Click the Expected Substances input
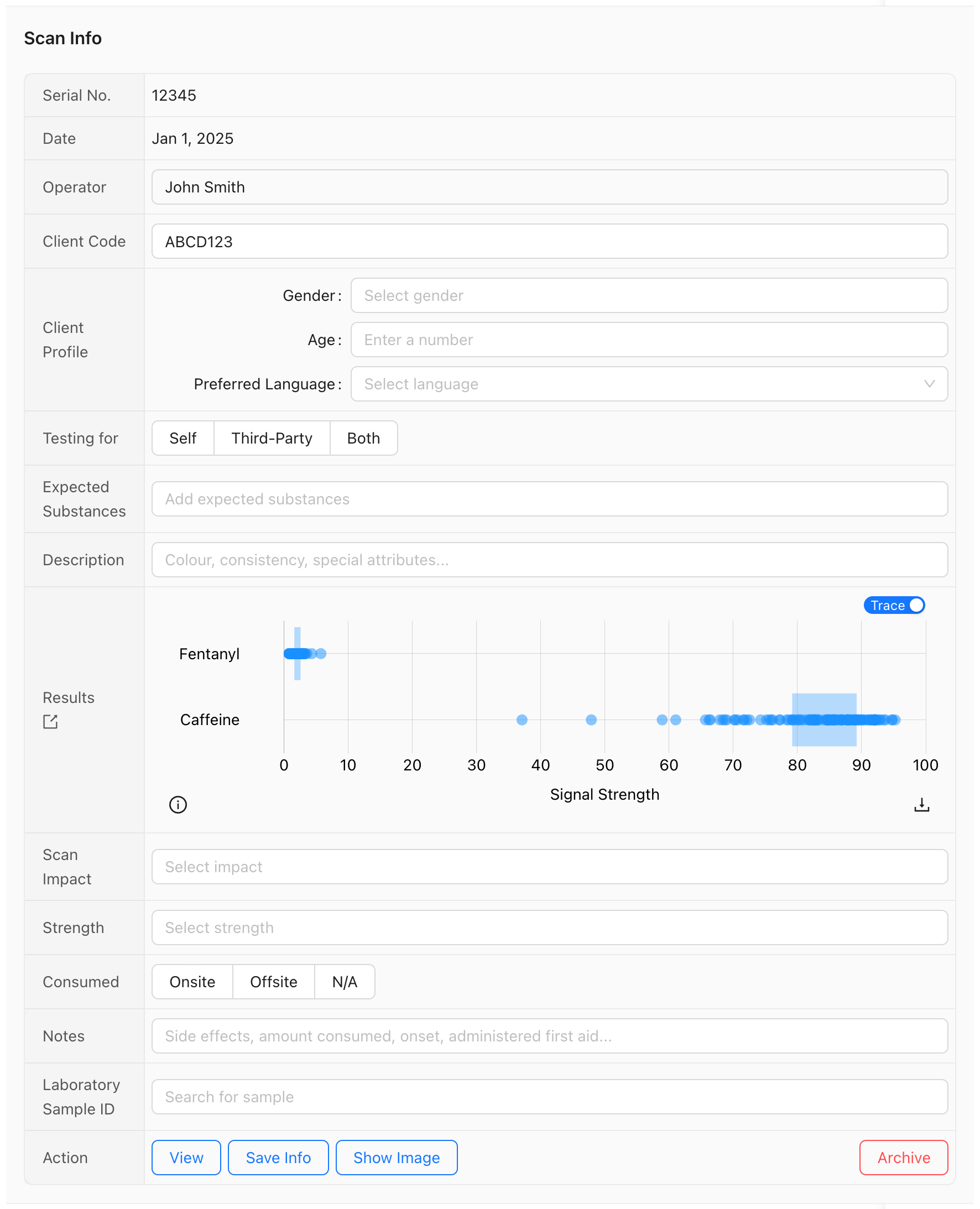Viewport: 980px width, 1209px height. (549, 499)
